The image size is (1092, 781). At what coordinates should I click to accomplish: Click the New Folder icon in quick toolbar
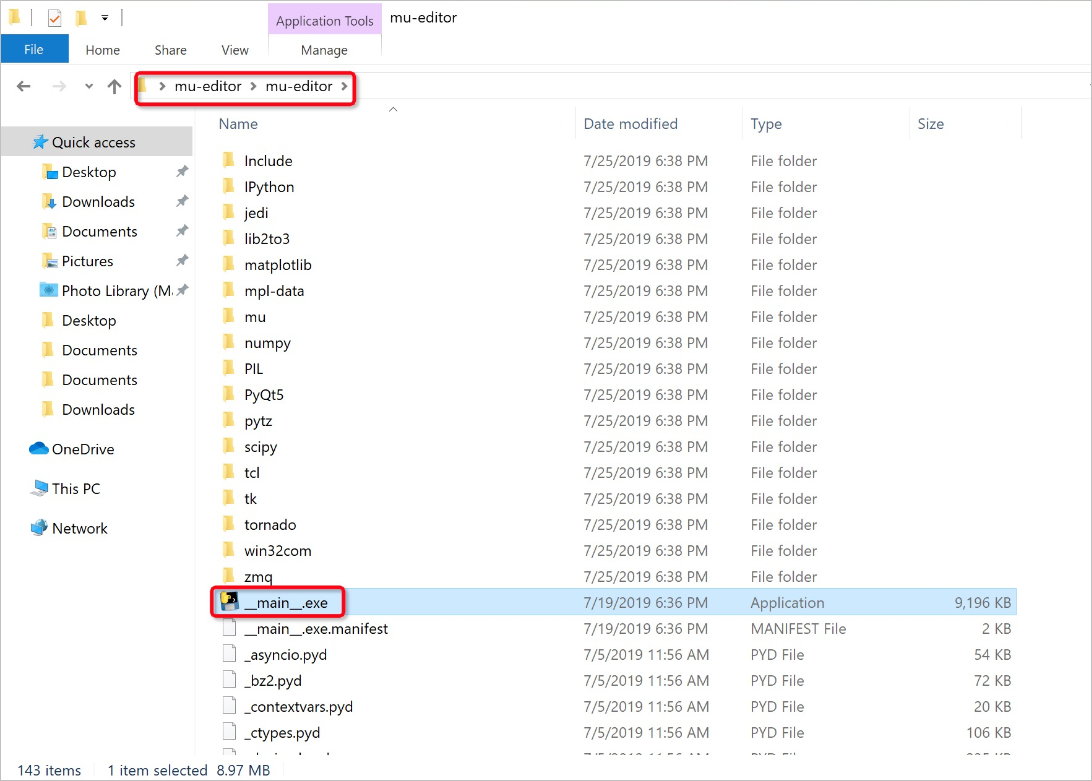pyautogui.click(x=81, y=17)
